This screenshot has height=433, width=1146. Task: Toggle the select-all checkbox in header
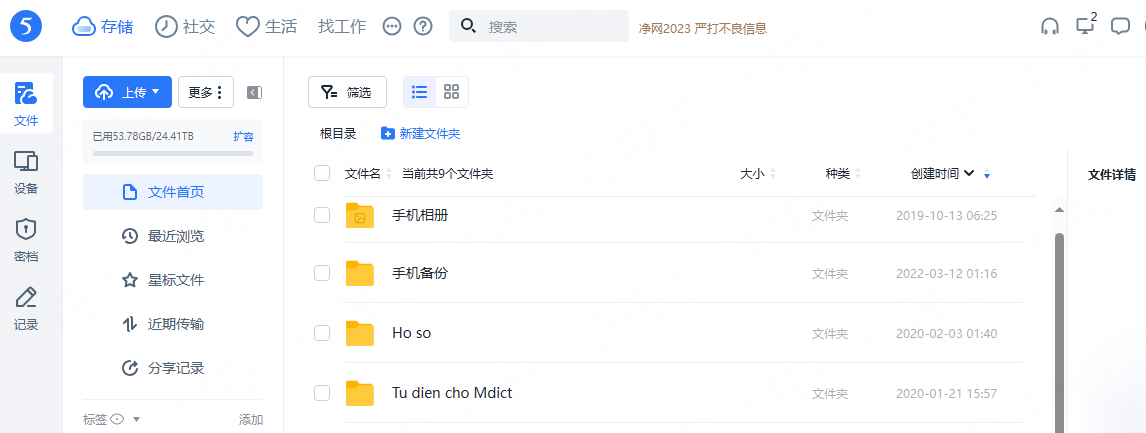pos(322,173)
